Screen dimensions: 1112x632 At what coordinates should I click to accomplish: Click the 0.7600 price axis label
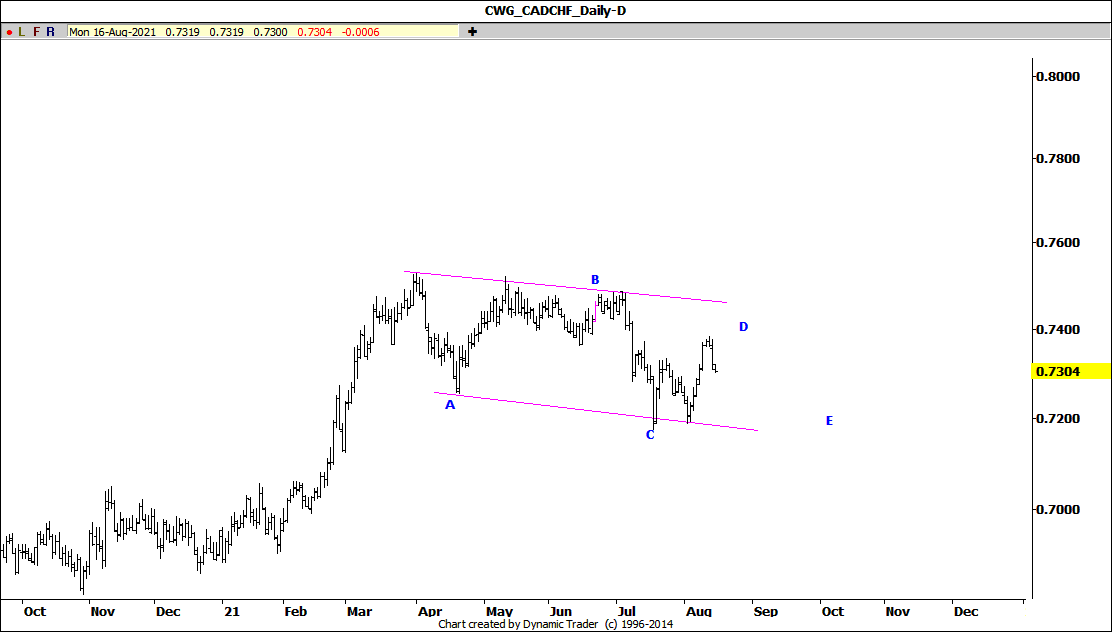click(x=1058, y=243)
